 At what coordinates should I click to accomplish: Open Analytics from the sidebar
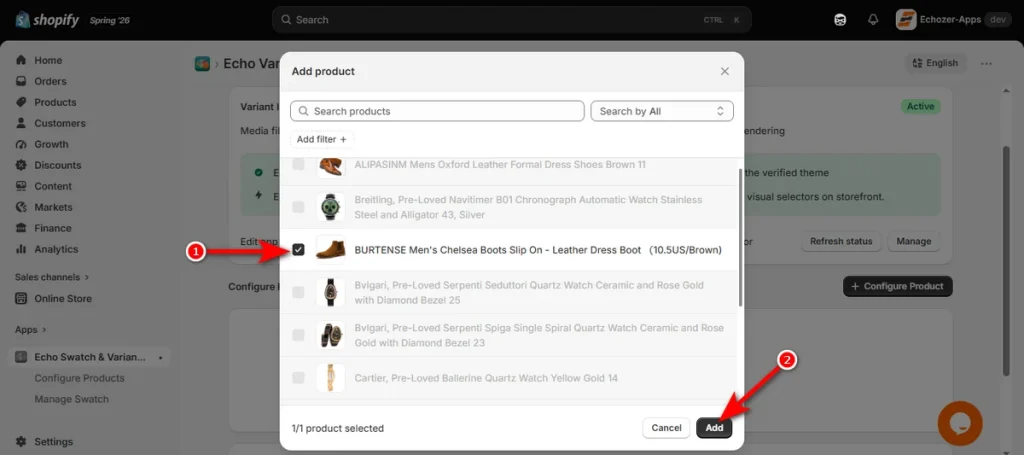click(x=56, y=249)
